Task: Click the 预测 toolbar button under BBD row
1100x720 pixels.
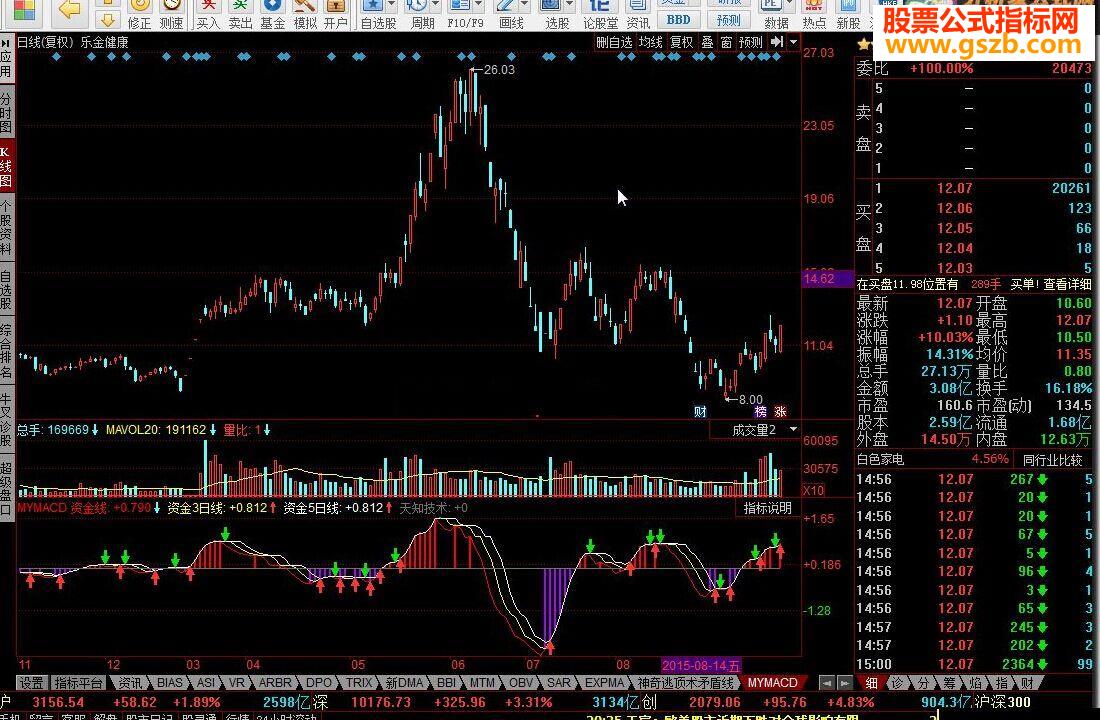Action: (729, 20)
